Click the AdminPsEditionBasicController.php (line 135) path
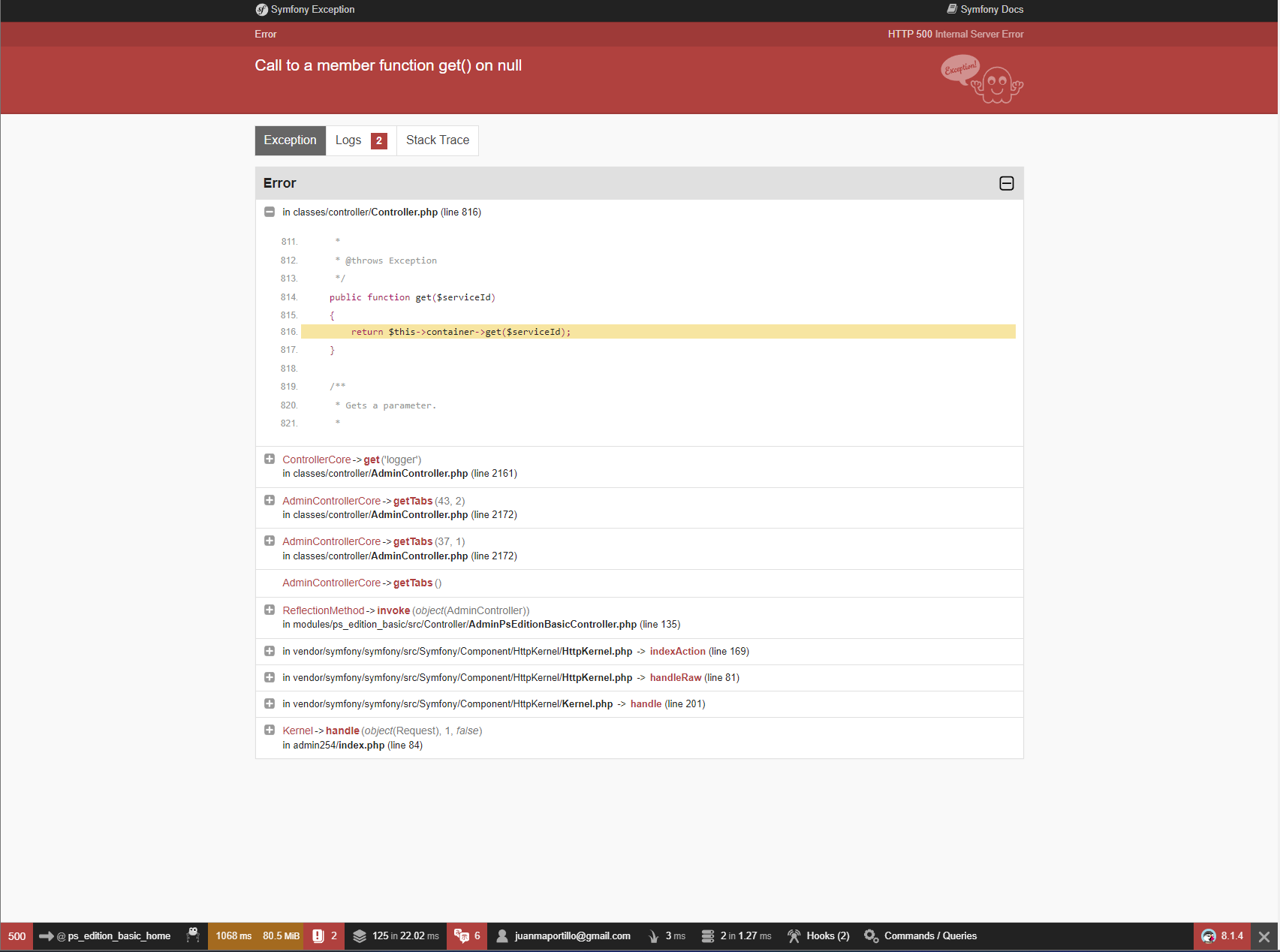1280x952 pixels. pyautogui.click(x=481, y=625)
